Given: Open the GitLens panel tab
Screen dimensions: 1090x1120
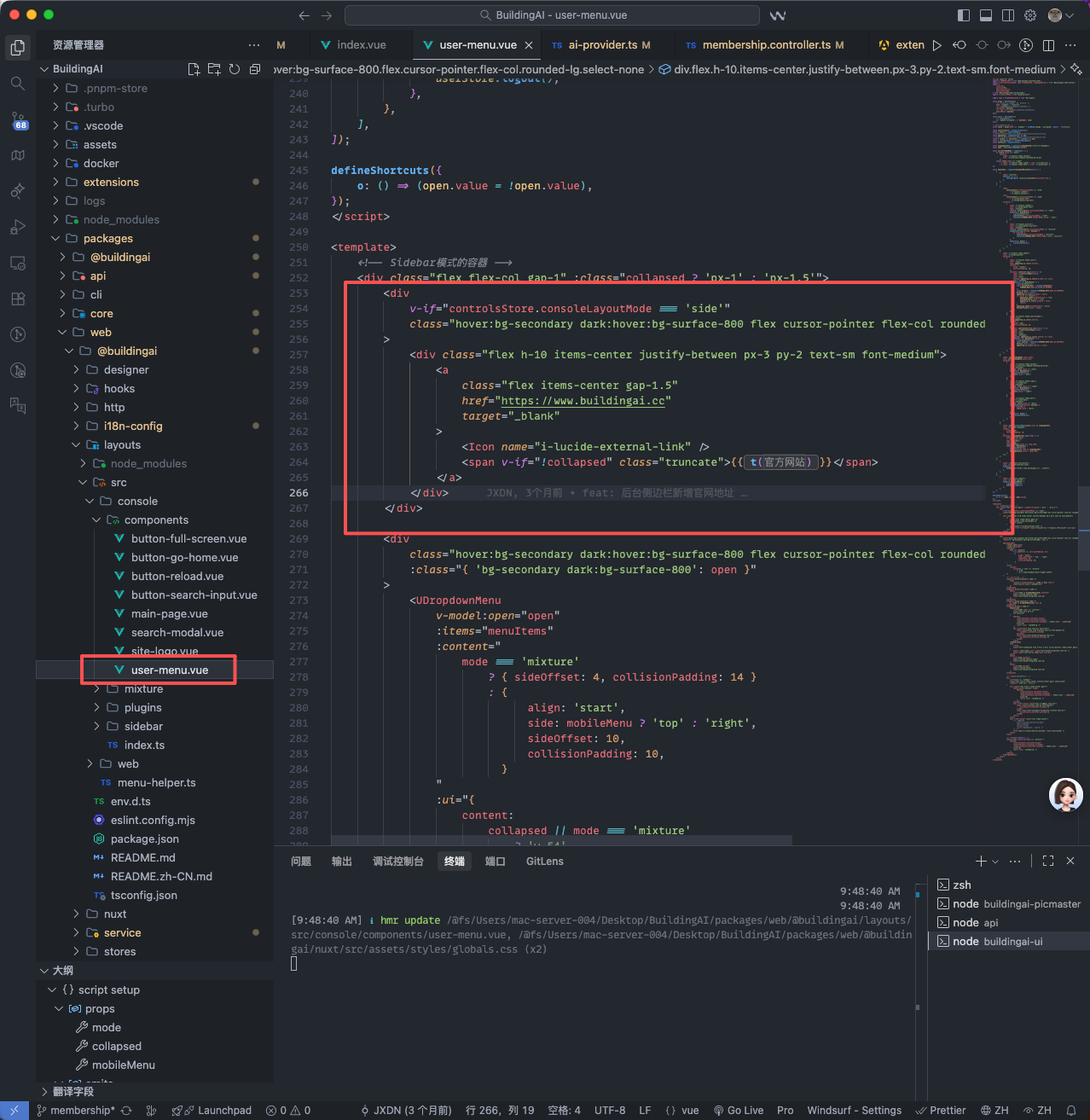Looking at the screenshot, I should (x=544, y=862).
